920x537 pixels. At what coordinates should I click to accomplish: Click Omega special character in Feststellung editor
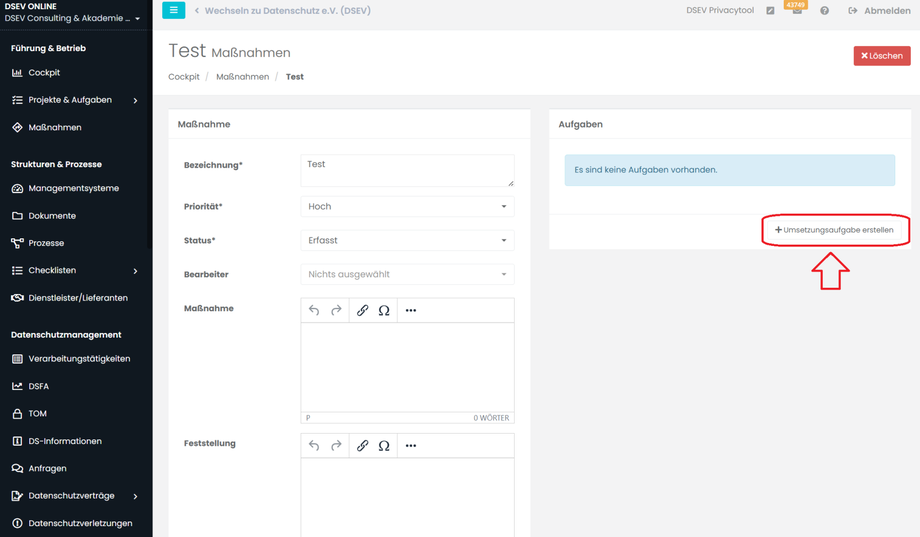(x=384, y=445)
